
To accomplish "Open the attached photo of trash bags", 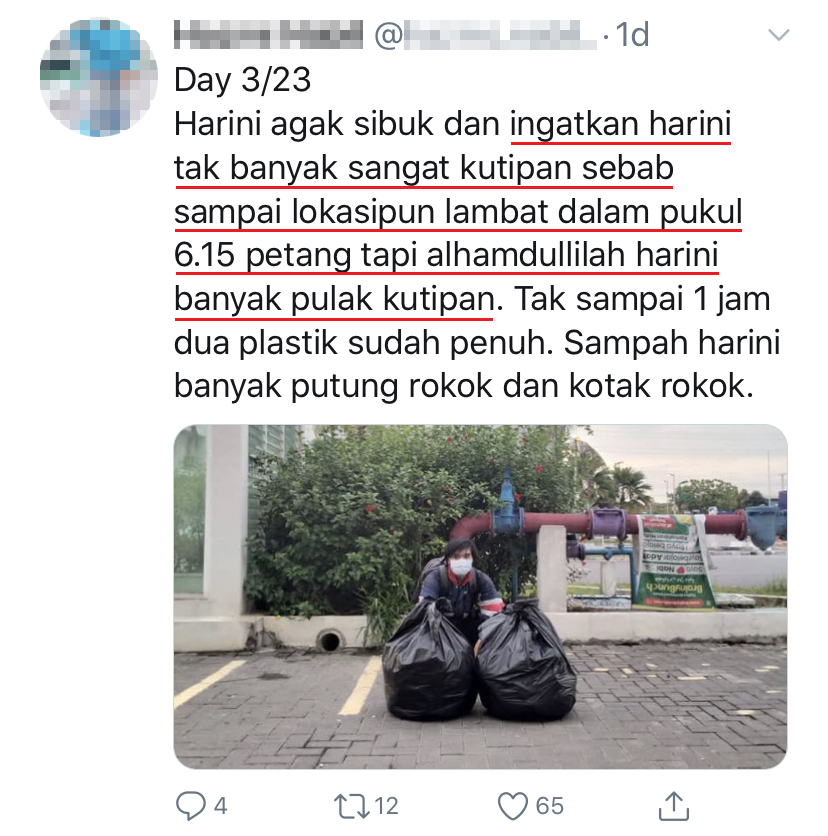I will coord(480,596).
